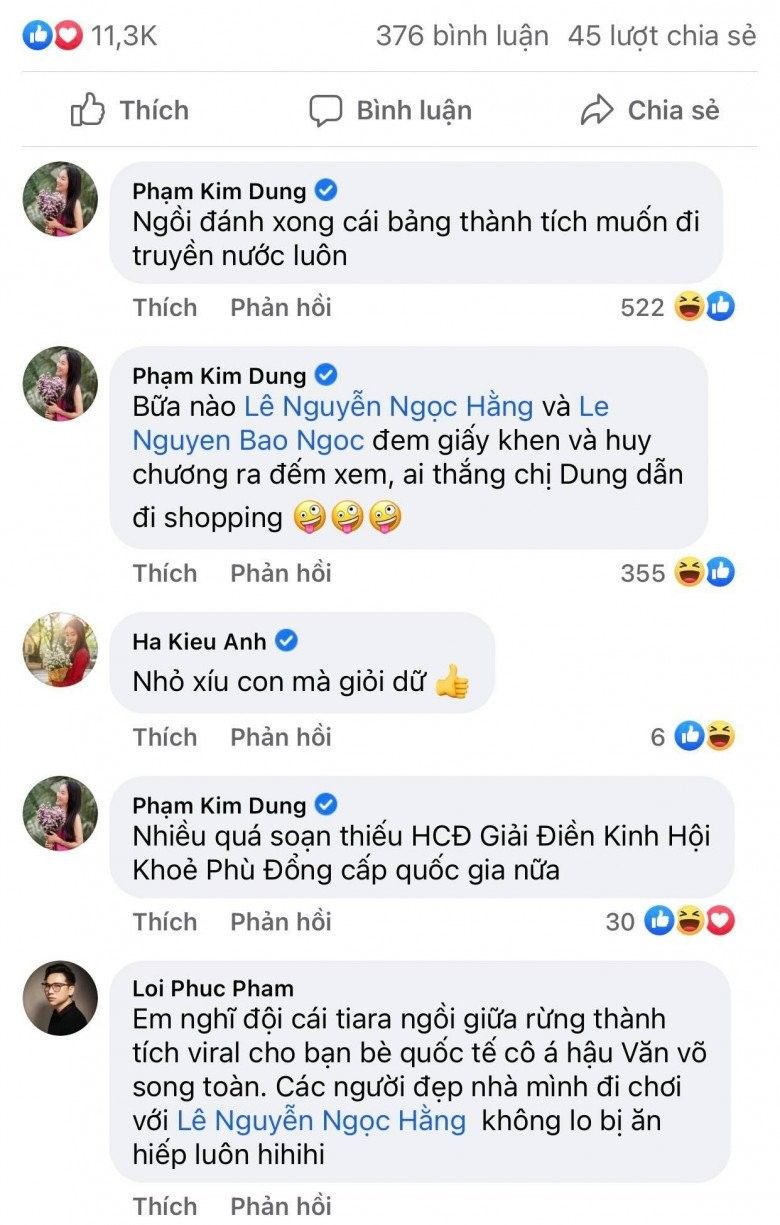Image resolution: width=780 pixels, height=1225 pixels.
Task: Open the Lê Nguyễn Ngọc Hằng tag in Loi Phuc Pham's comment
Action: [321, 1120]
